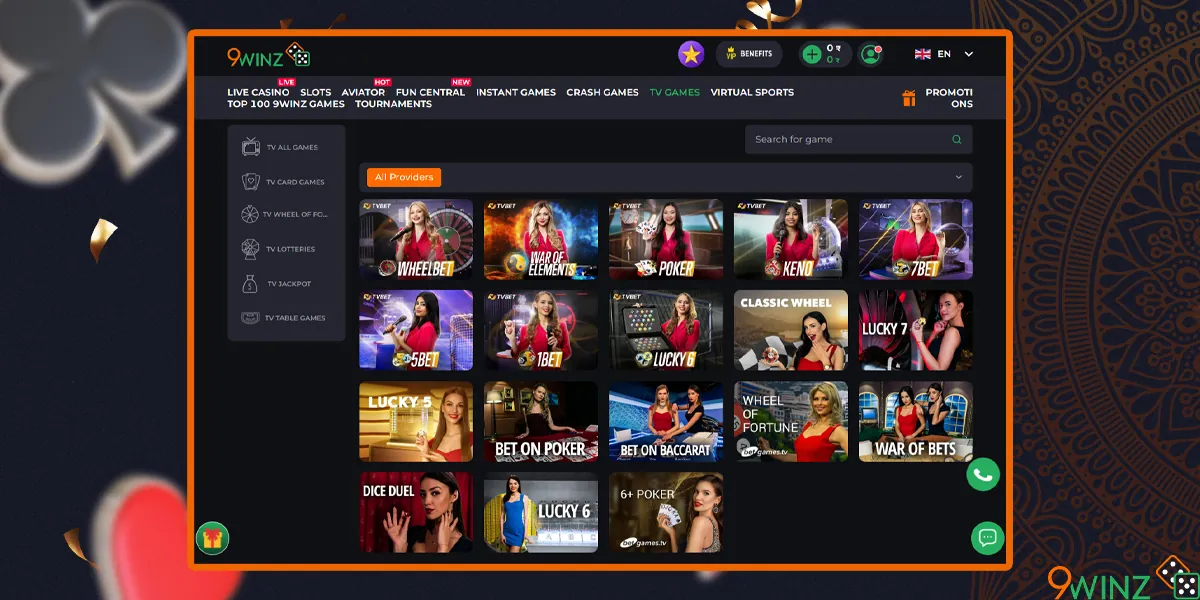Screen dimensions: 1200x600
Task: Open the Dice Duel game thumbnail
Action: 416,512
